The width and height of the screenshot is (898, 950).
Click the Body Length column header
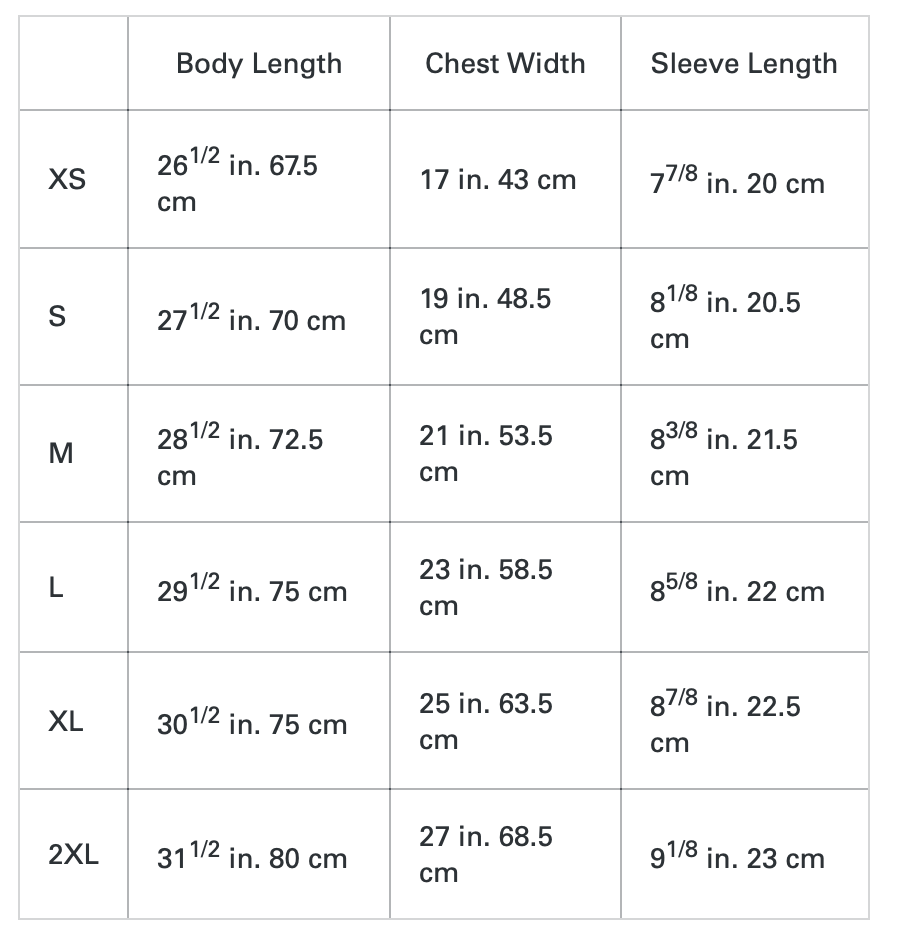tap(259, 64)
